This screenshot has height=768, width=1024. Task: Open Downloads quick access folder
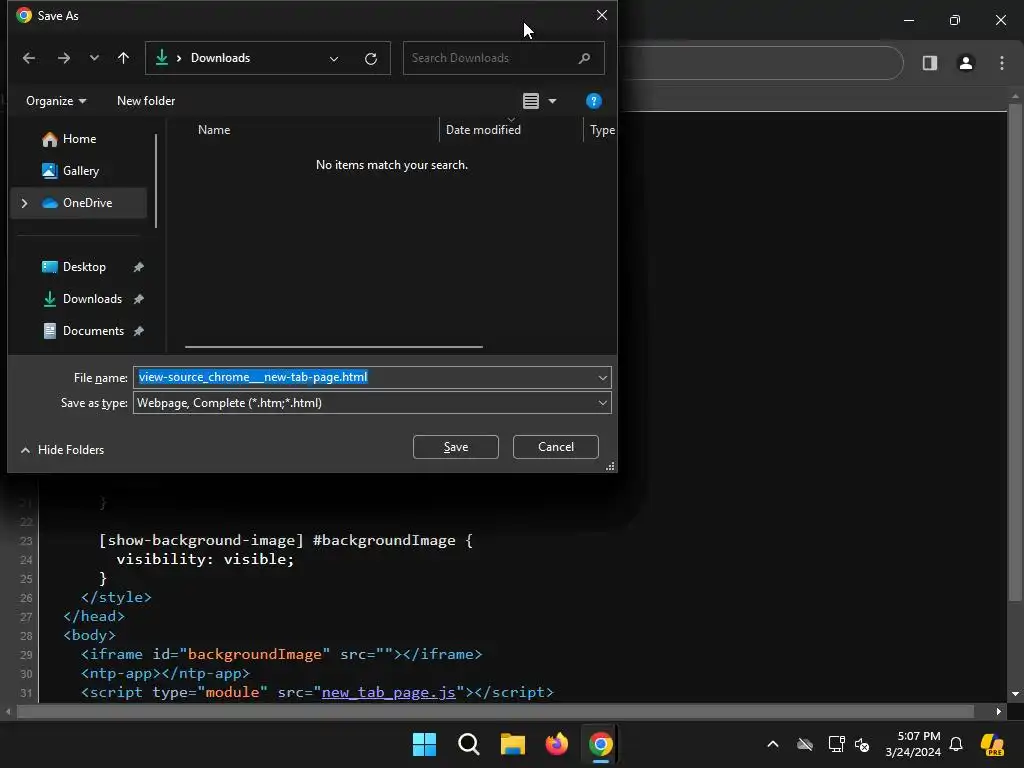[91, 299]
